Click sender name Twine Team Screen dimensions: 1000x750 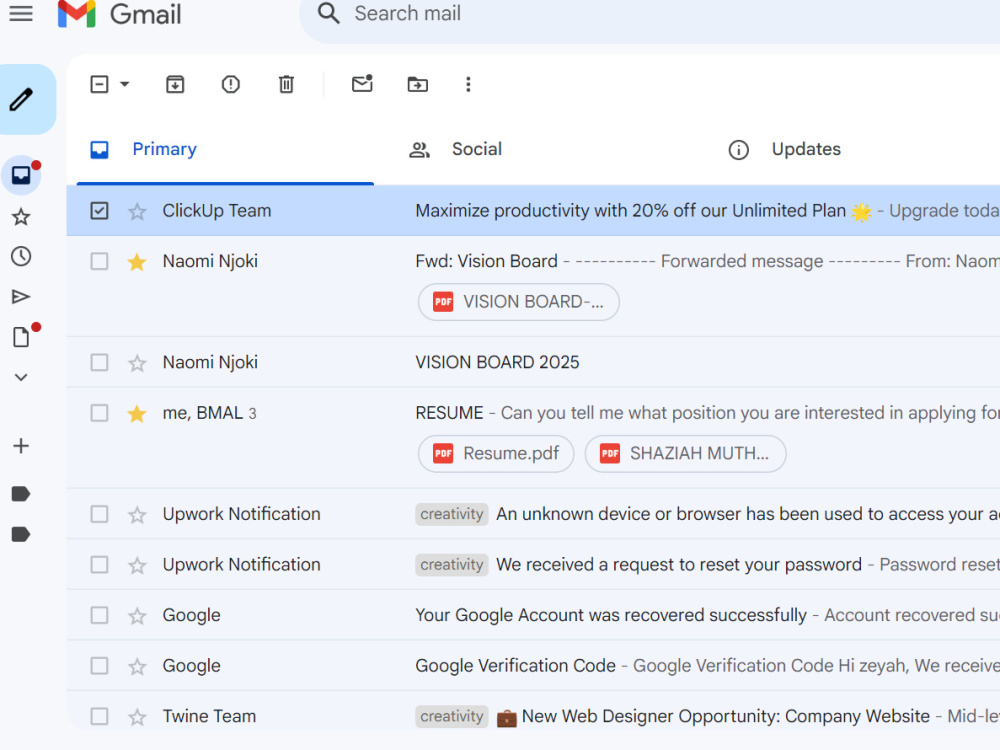tap(209, 716)
